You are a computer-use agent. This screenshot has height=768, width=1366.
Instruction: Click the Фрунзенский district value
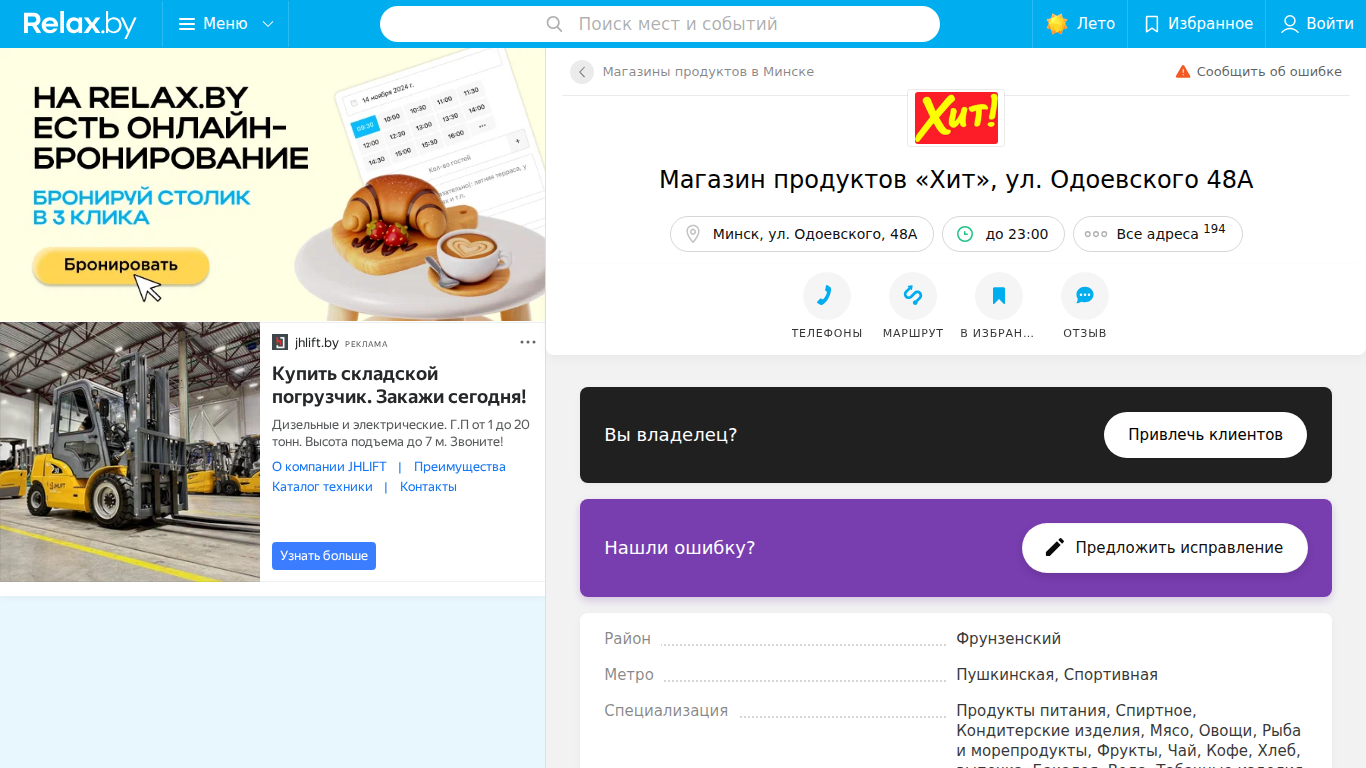coord(1008,639)
